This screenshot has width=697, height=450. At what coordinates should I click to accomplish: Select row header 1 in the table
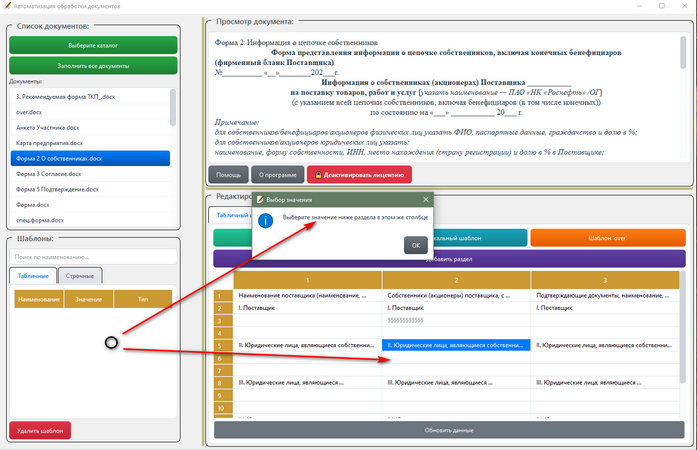pyautogui.click(x=223, y=296)
